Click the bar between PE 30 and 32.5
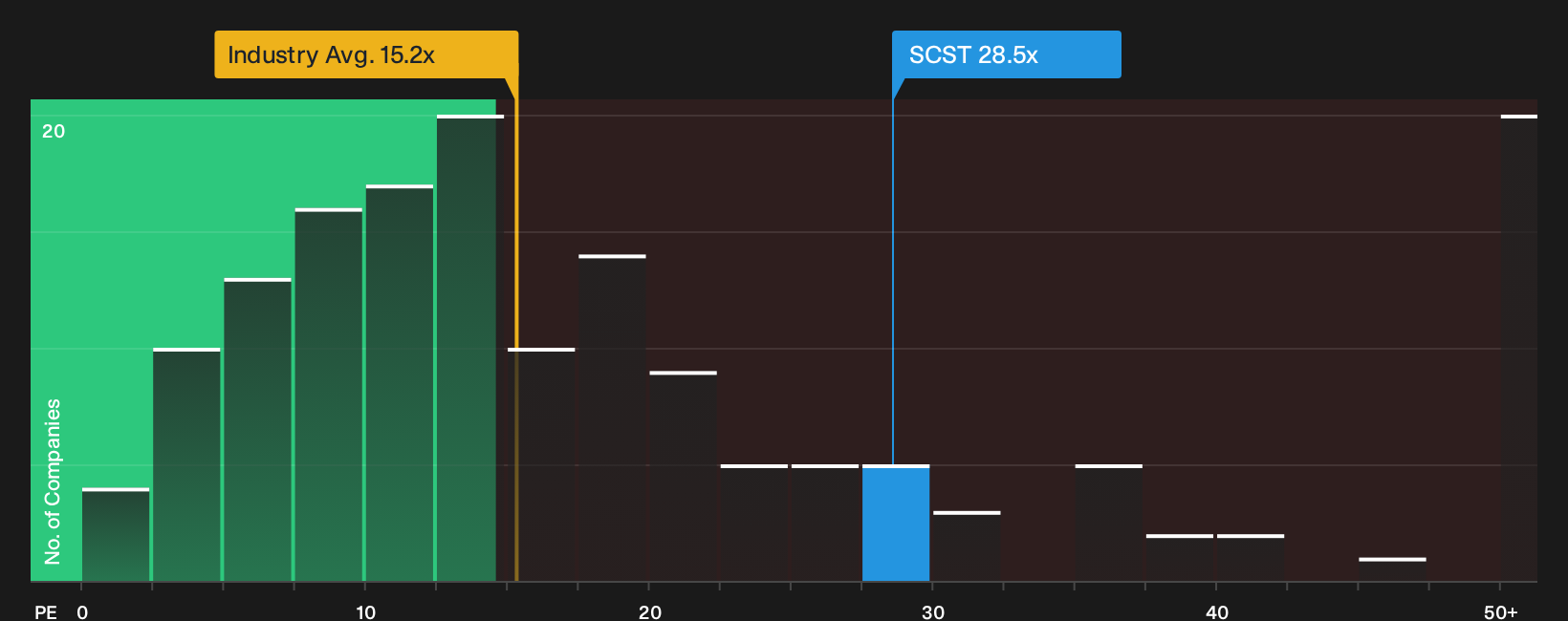 point(967,546)
